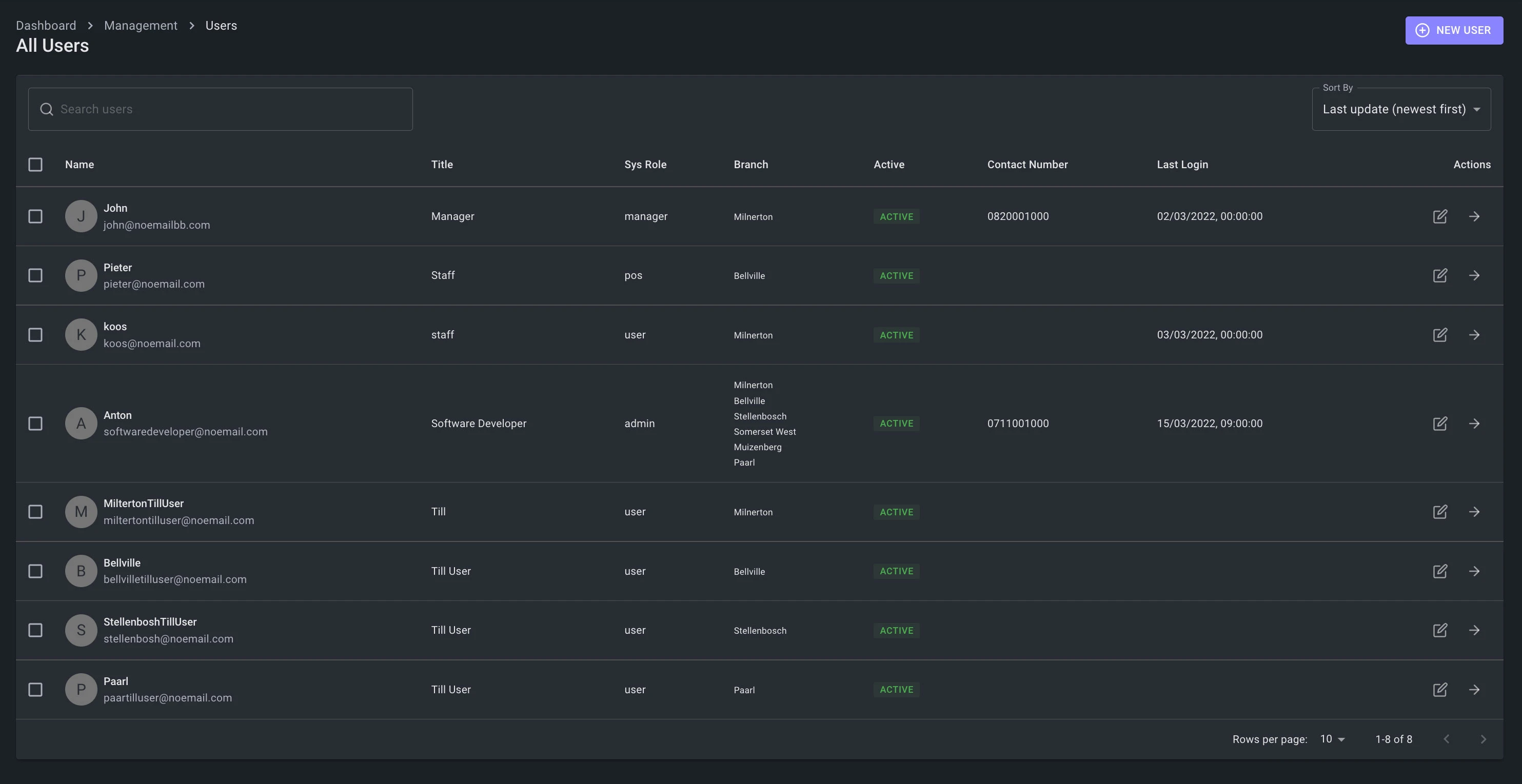
Task: Tick the checkbox beside Anton
Action: (x=35, y=424)
